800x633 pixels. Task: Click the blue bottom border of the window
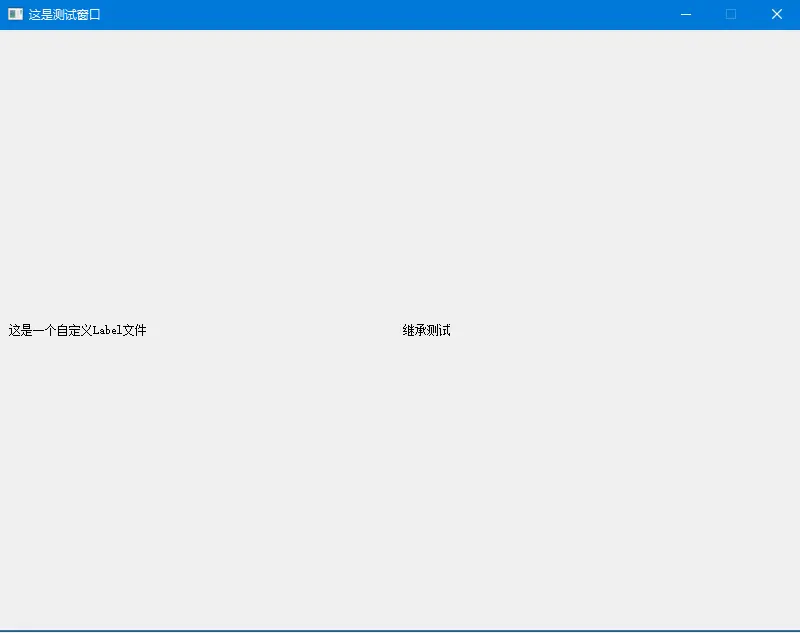(400, 630)
